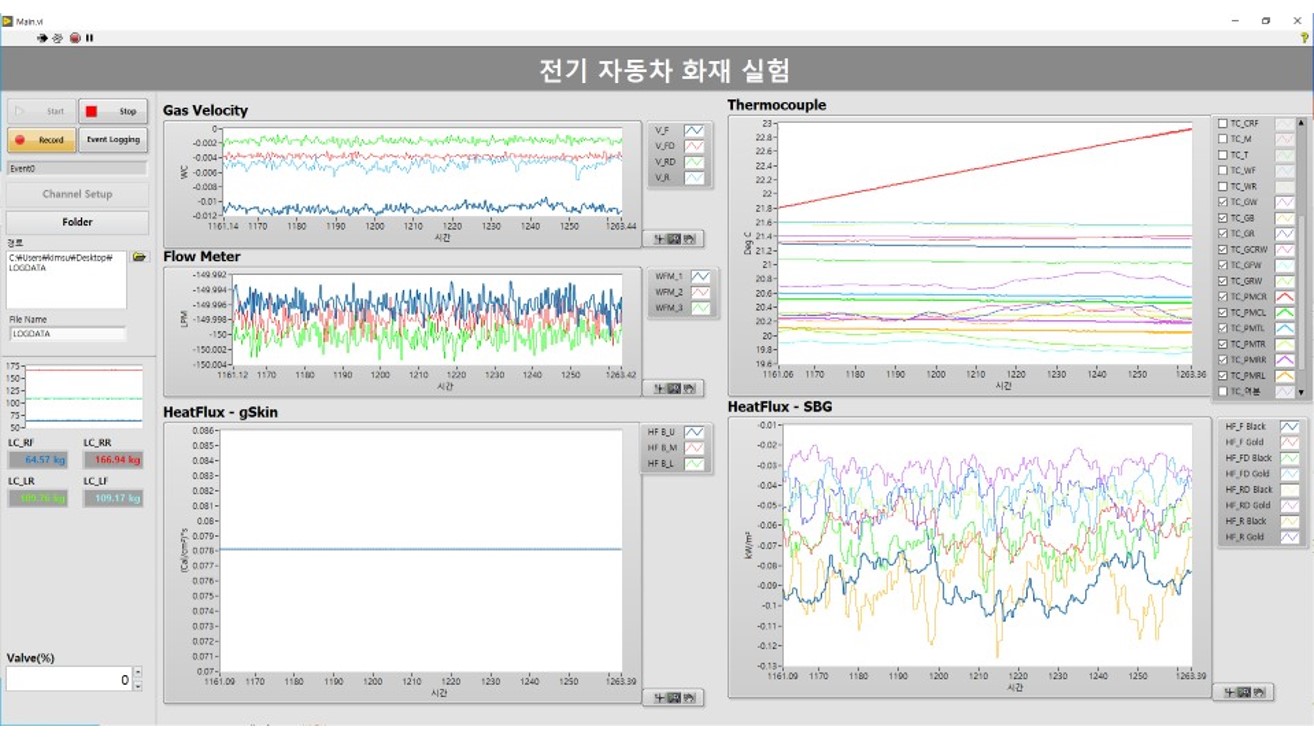Click the Valve(%) numeric input field
Image resolution: width=1314 pixels, height=739 pixels.
click(x=69, y=680)
